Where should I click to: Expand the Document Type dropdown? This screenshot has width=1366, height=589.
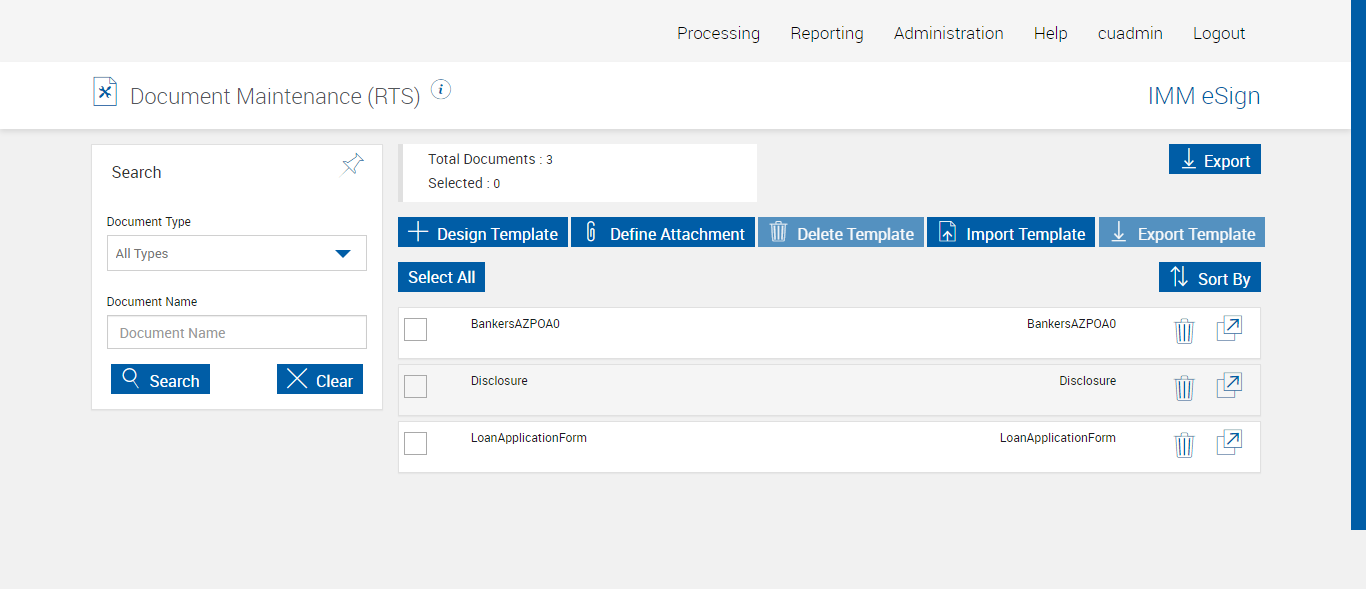[237, 253]
